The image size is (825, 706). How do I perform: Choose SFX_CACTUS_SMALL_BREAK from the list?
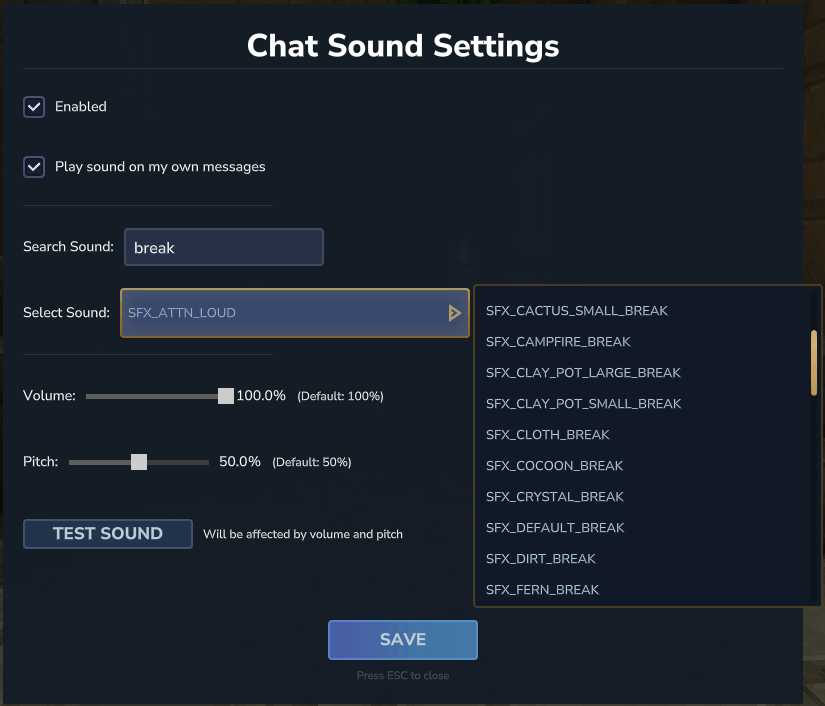577,311
